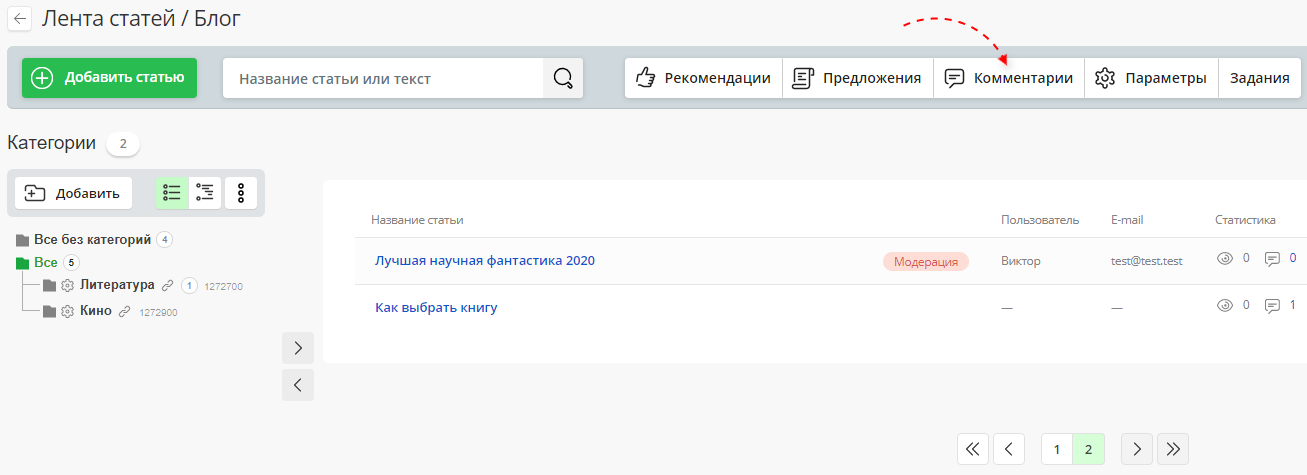The width and height of the screenshot is (1307, 475).
Task: Collapse the panel with the left chevron
Action: (298, 385)
